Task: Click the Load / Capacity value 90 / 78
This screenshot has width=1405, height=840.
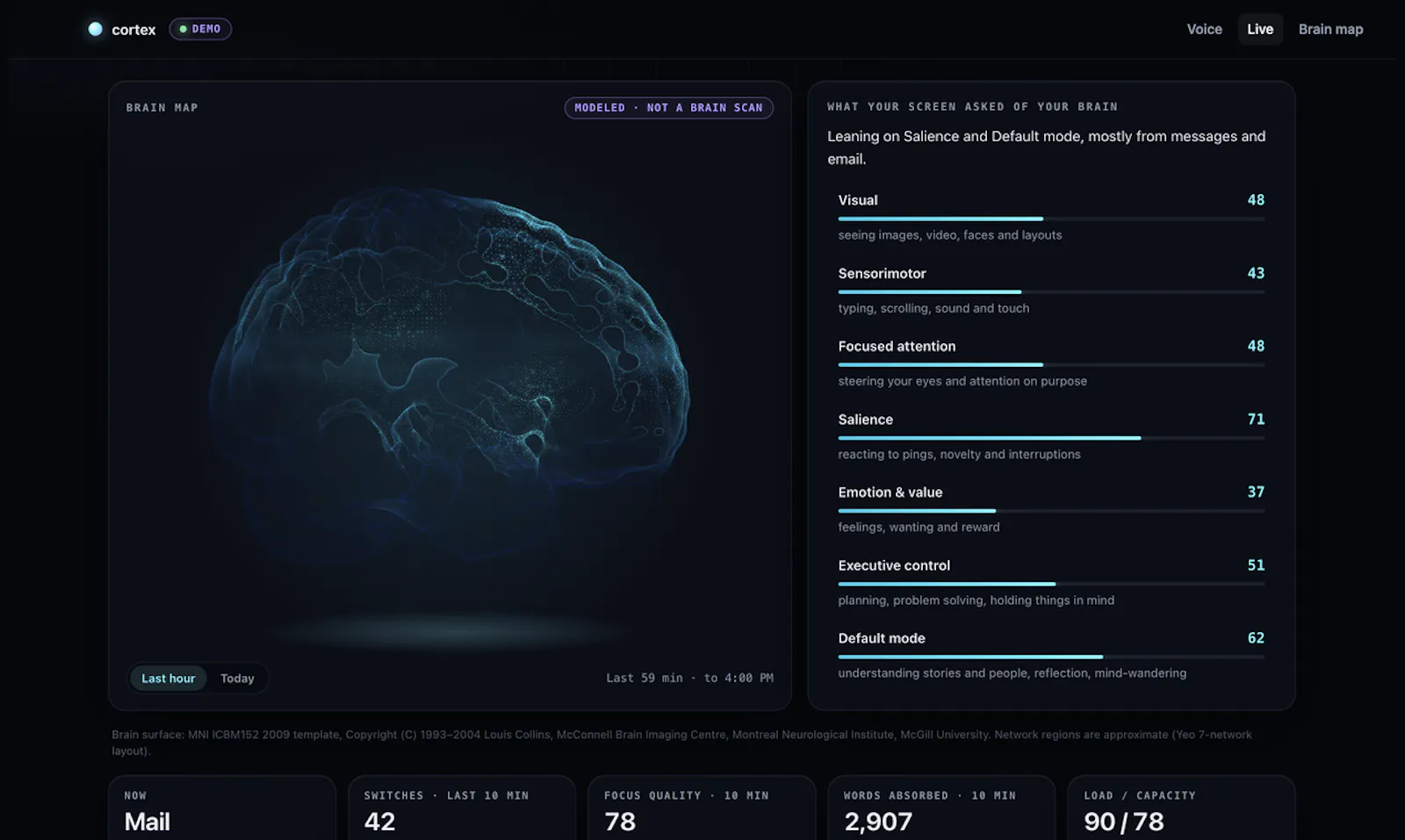Action: click(x=1124, y=822)
